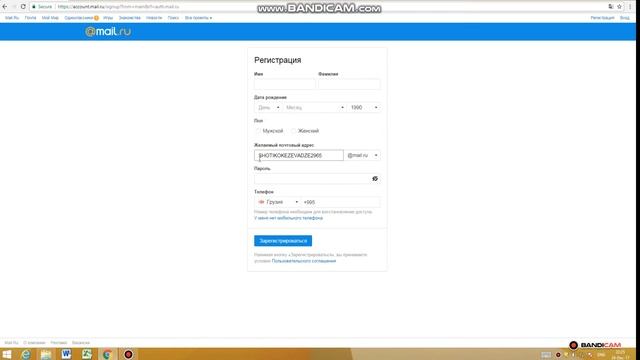Click the touch keyboard tray icon
The image size is (640, 360).
click(546, 355)
